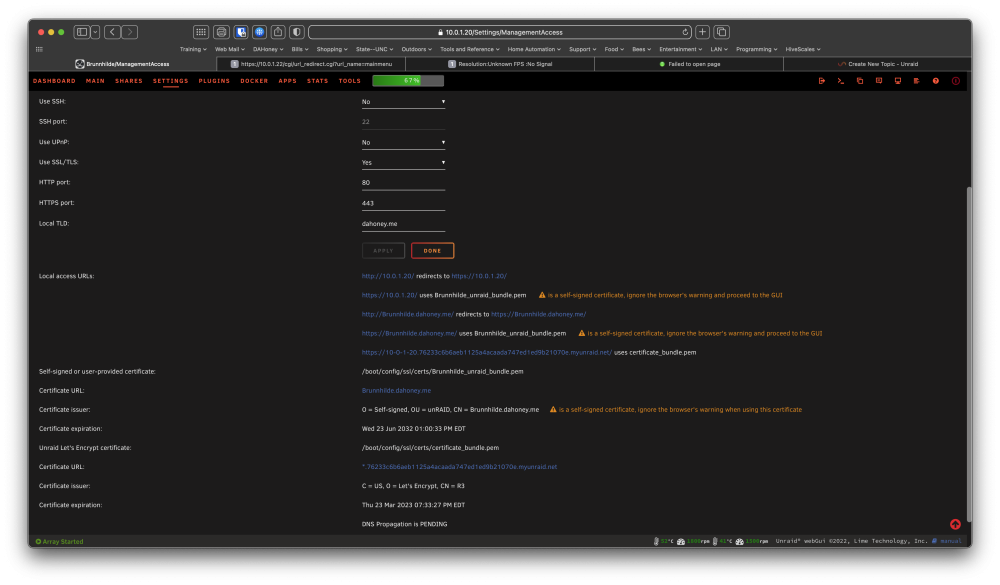The image size is (1000, 585).
Task: Click the printer icon in Safari toolbar
Action: click(x=221, y=32)
